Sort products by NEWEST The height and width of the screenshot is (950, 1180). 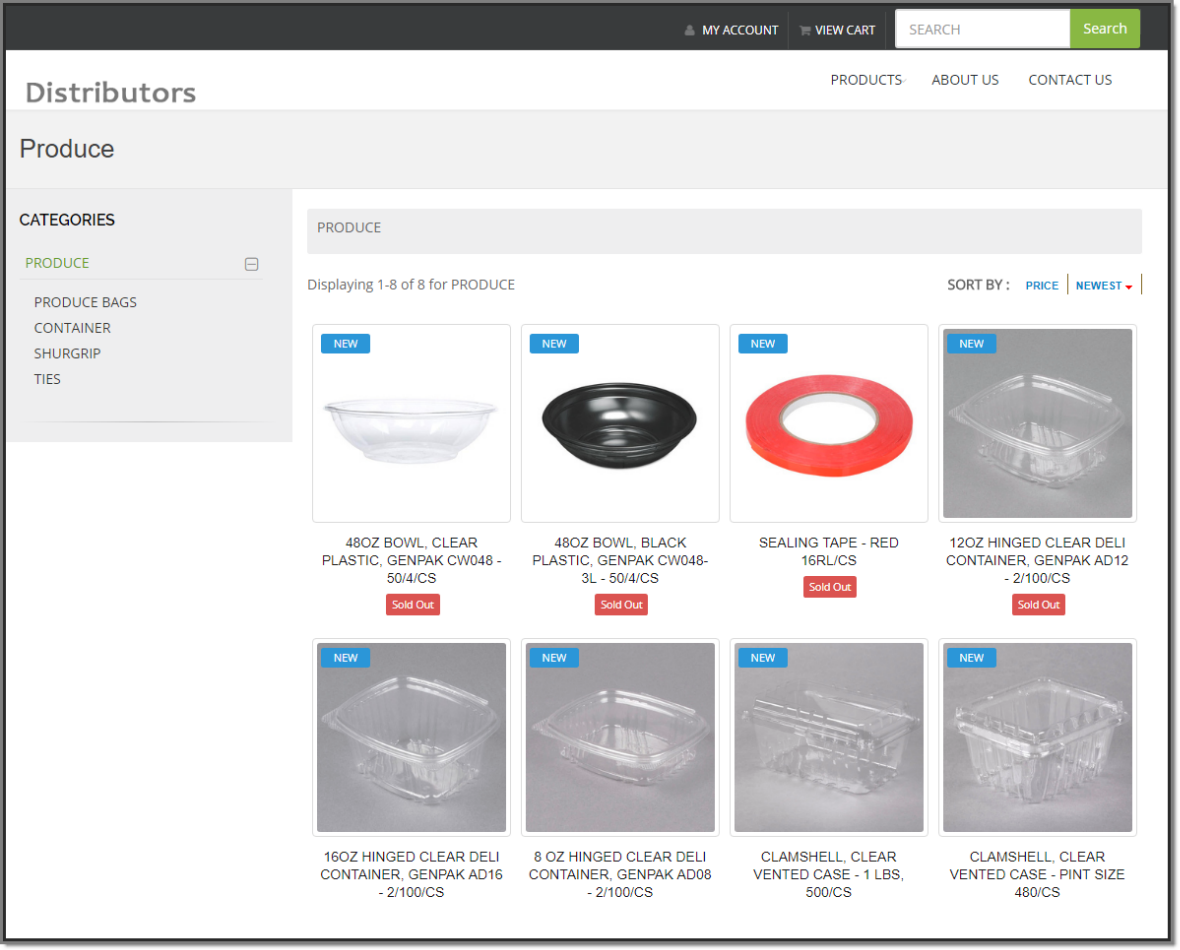(1098, 285)
